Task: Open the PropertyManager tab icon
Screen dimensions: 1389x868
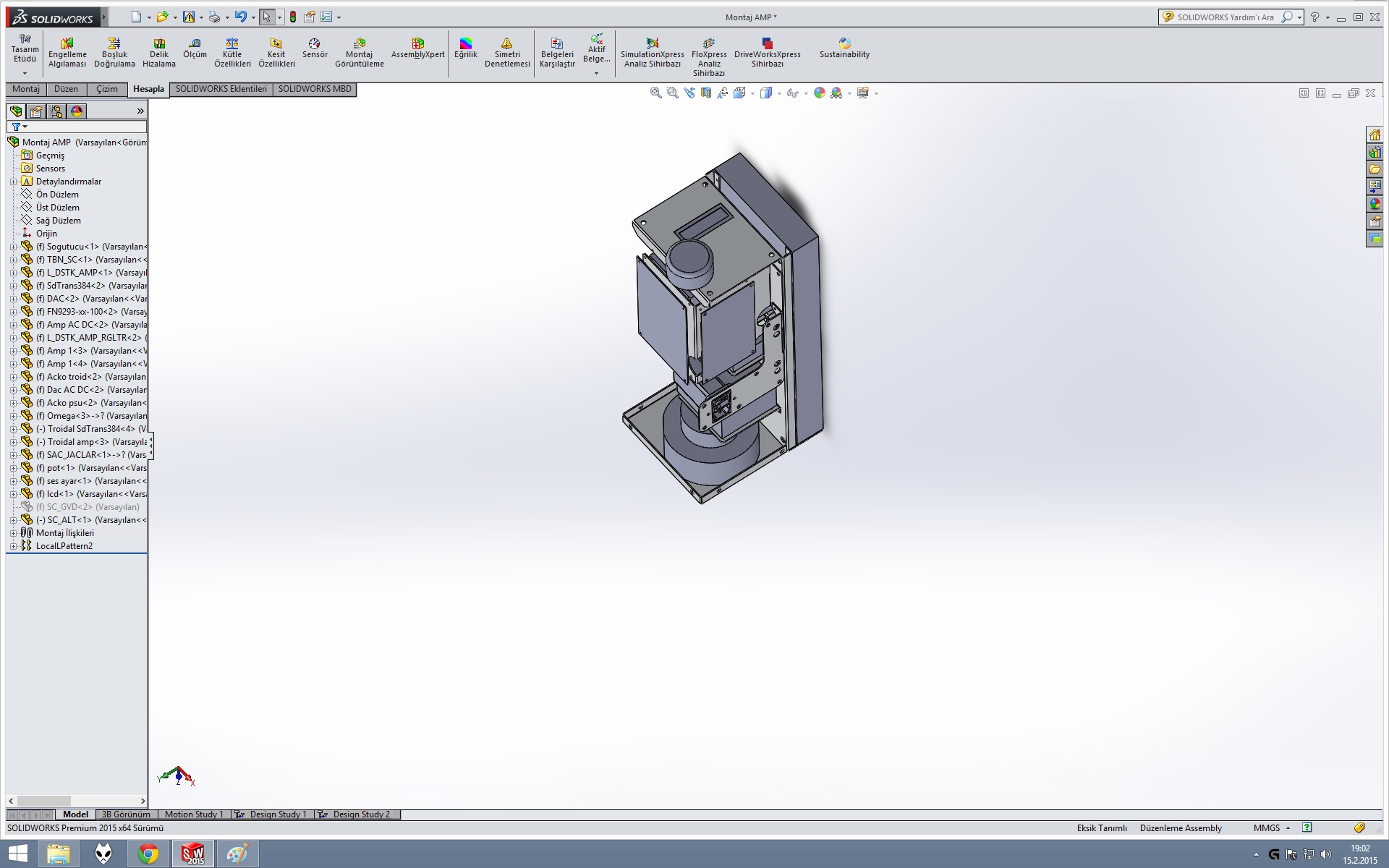Action: tap(36, 111)
